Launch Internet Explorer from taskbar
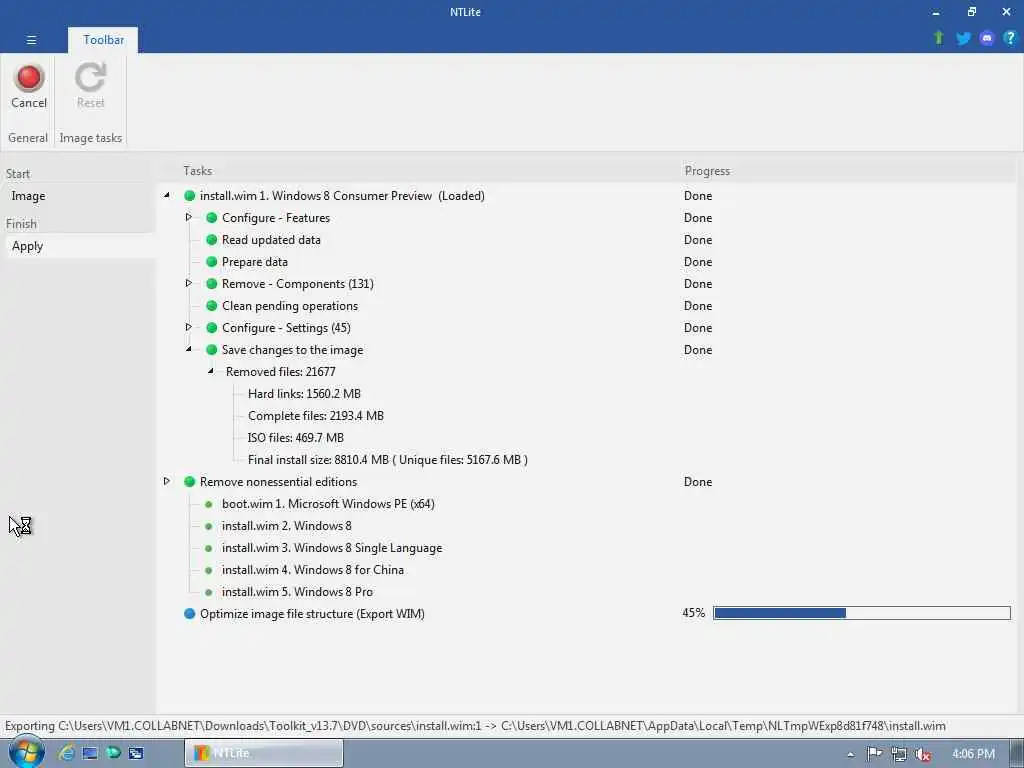Screen dimensions: 1024x768 pos(66,753)
